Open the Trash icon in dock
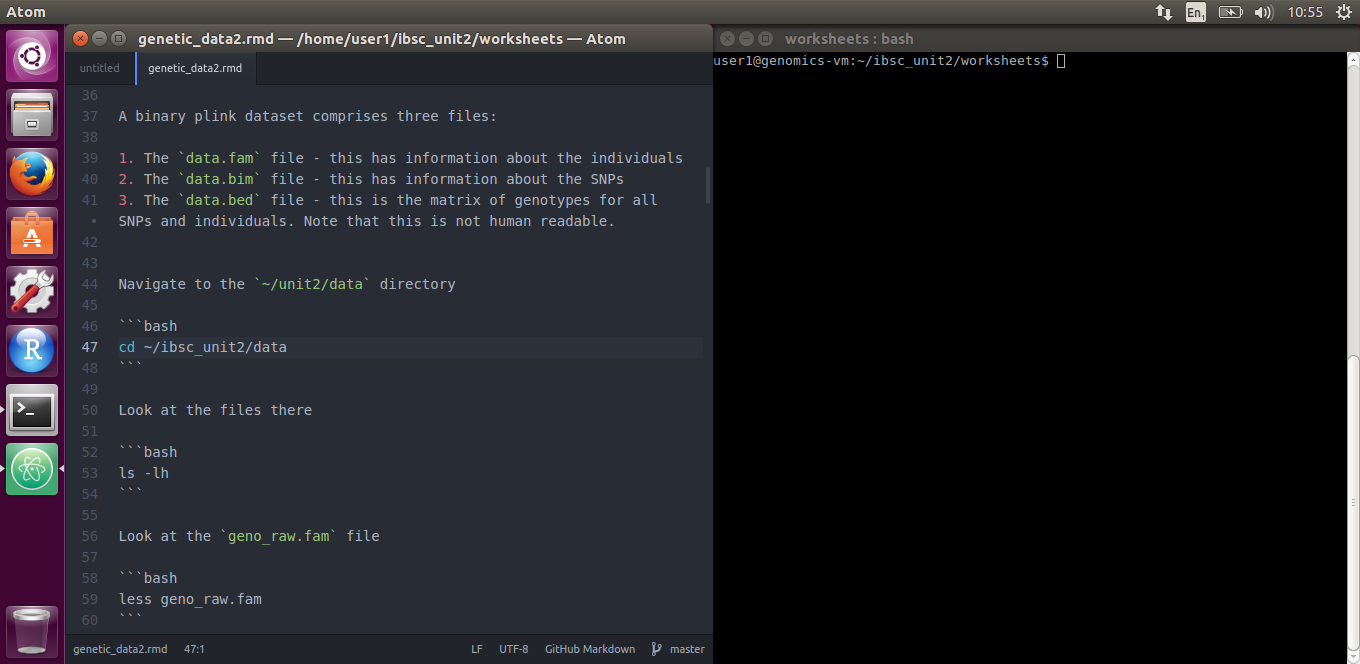Viewport: 1360px width, 664px height. pyautogui.click(x=32, y=631)
